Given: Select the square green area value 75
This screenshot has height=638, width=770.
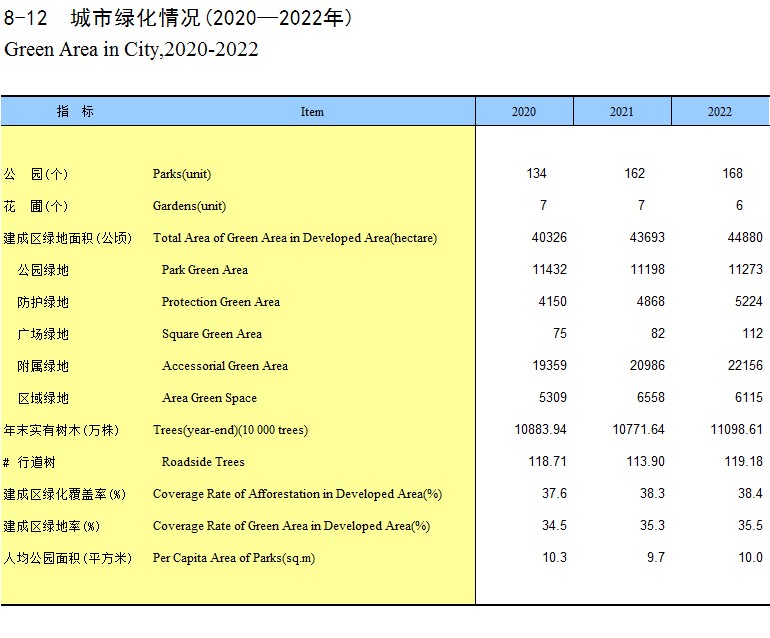Looking at the screenshot, I should click(x=560, y=333).
